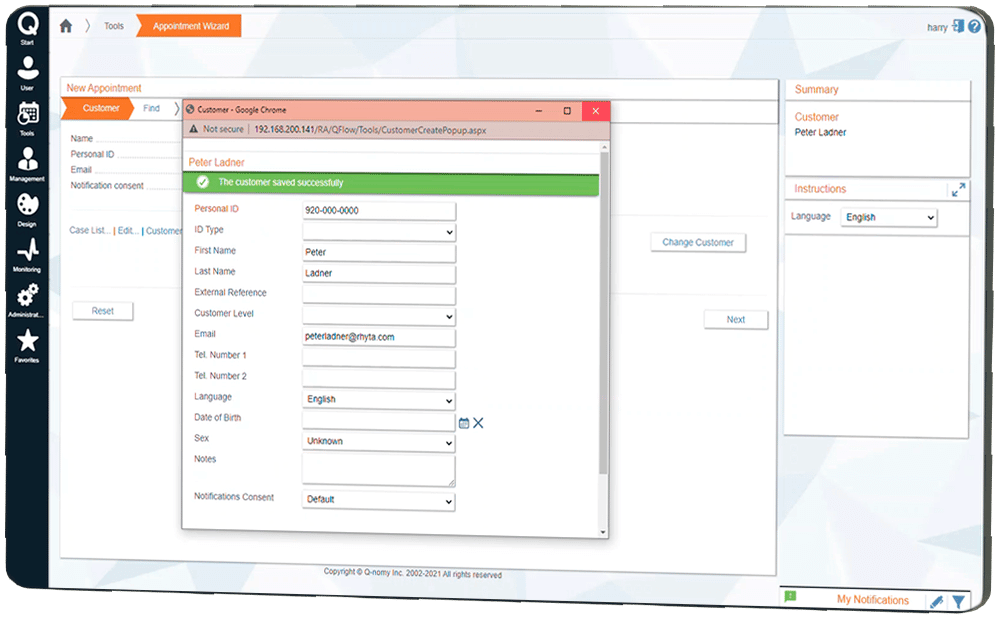Click the Home icon in breadcrumb
This screenshot has width=1001, height=622.
pos(66,26)
